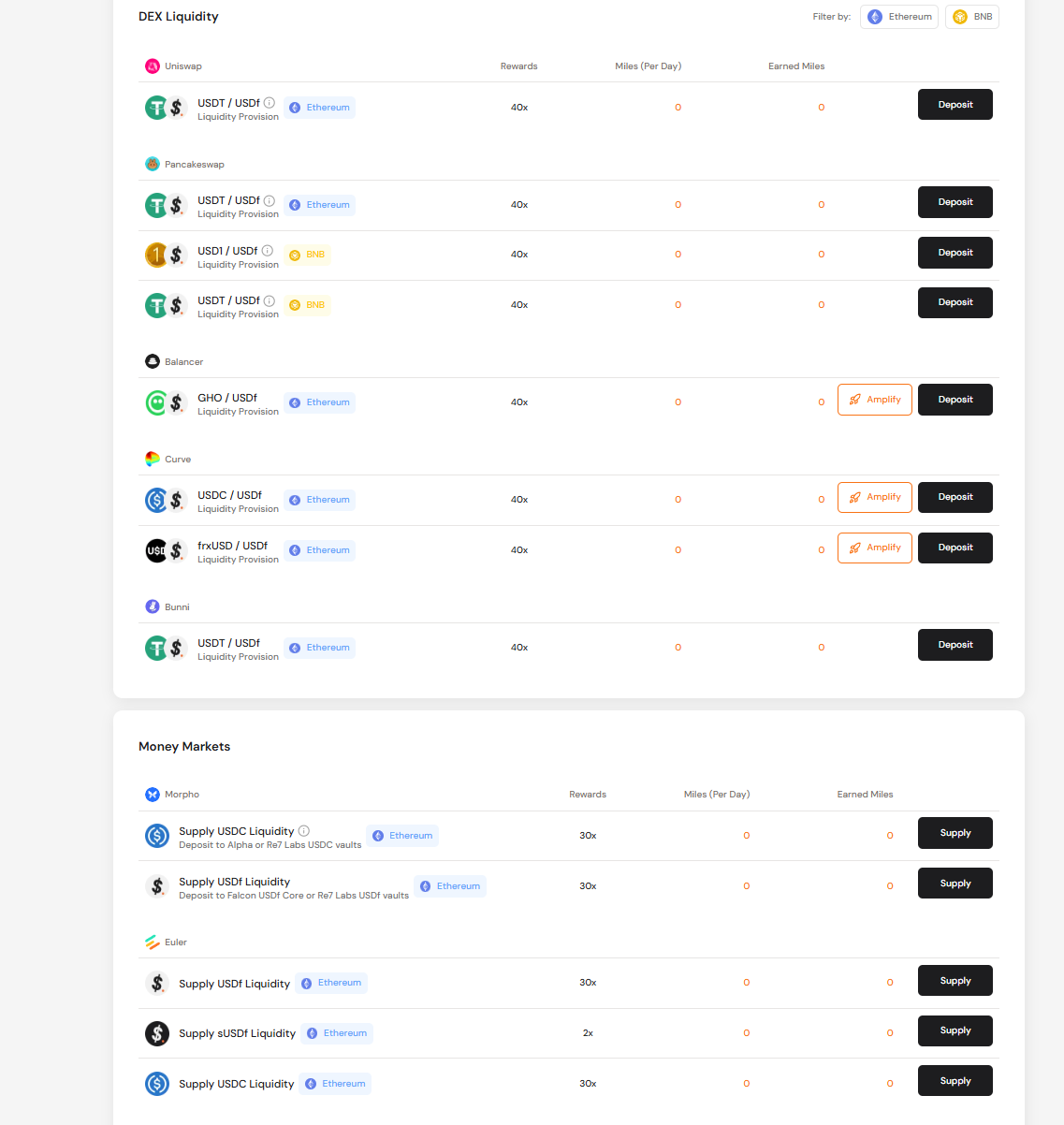Click the Curve logo icon
1064x1125 pixels.
coord(153,459)
